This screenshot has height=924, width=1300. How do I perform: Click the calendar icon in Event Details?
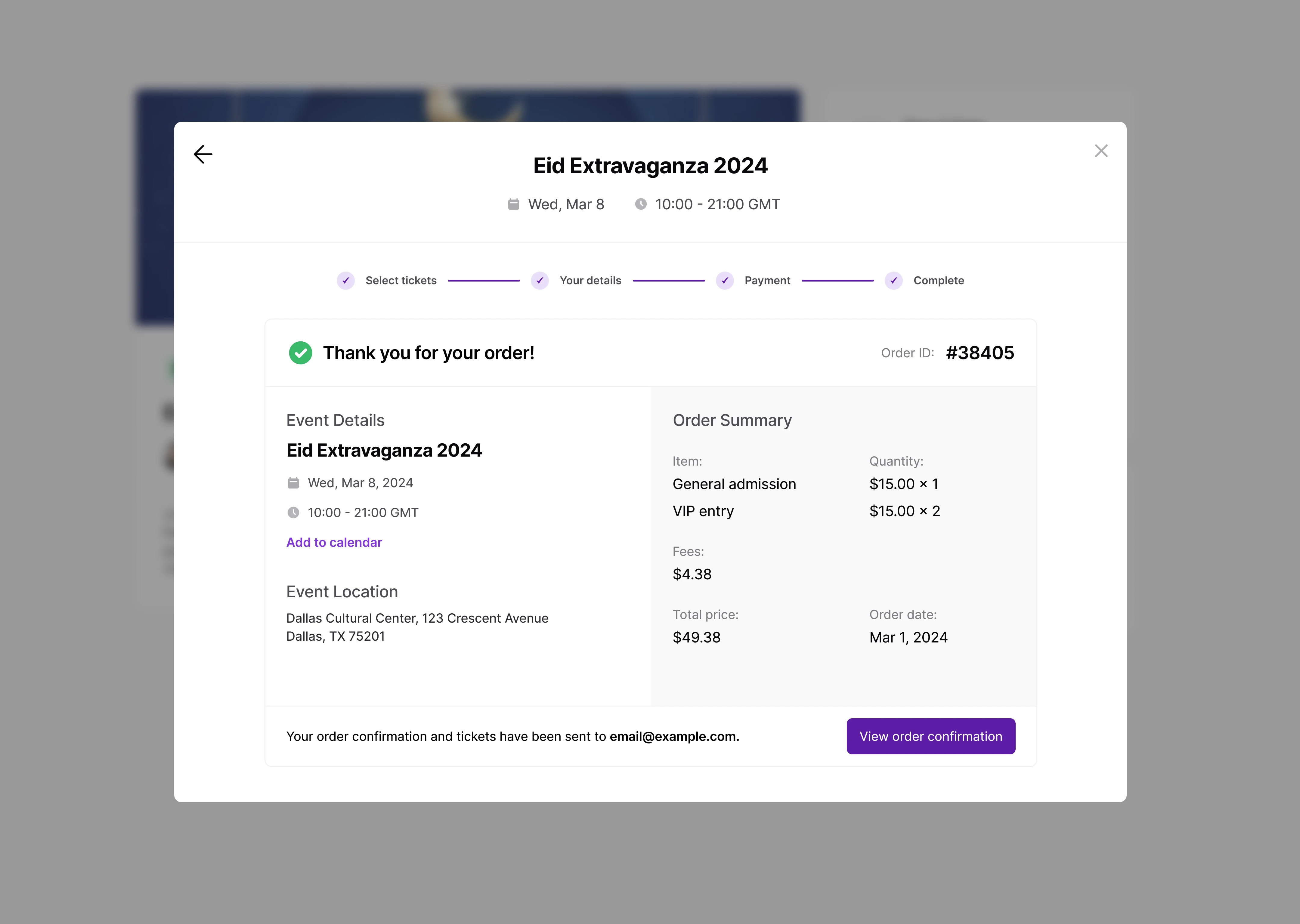click(293, 482)
